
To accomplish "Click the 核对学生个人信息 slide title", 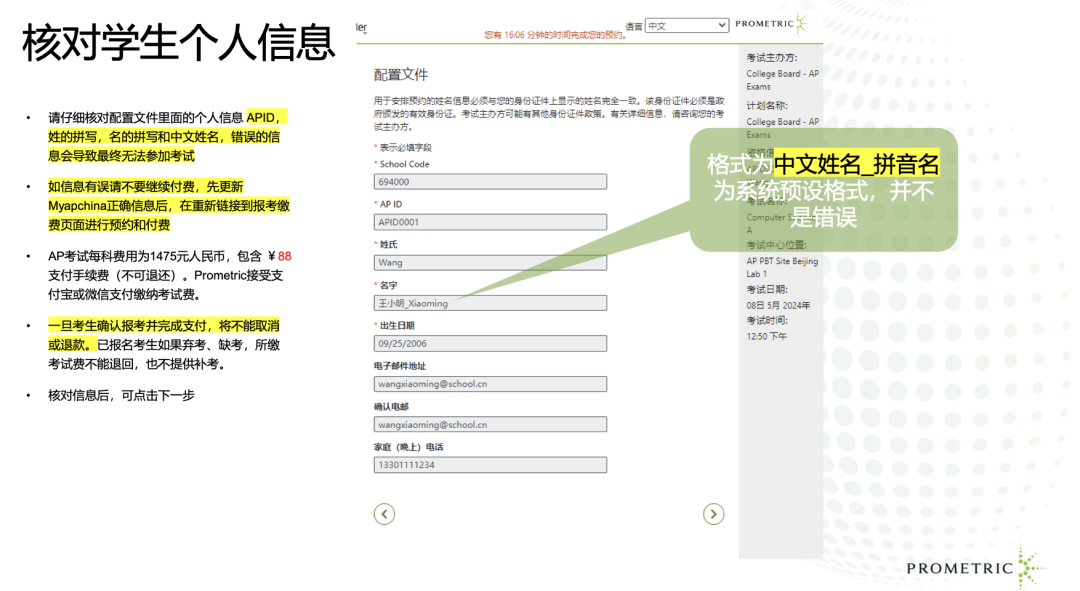I will point(178,42).
